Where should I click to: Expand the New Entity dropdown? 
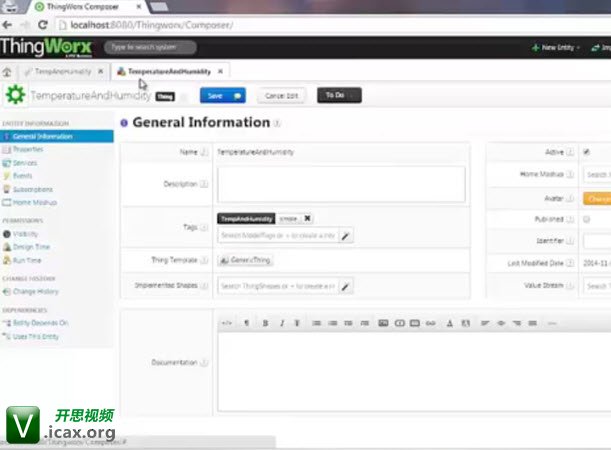556,48
